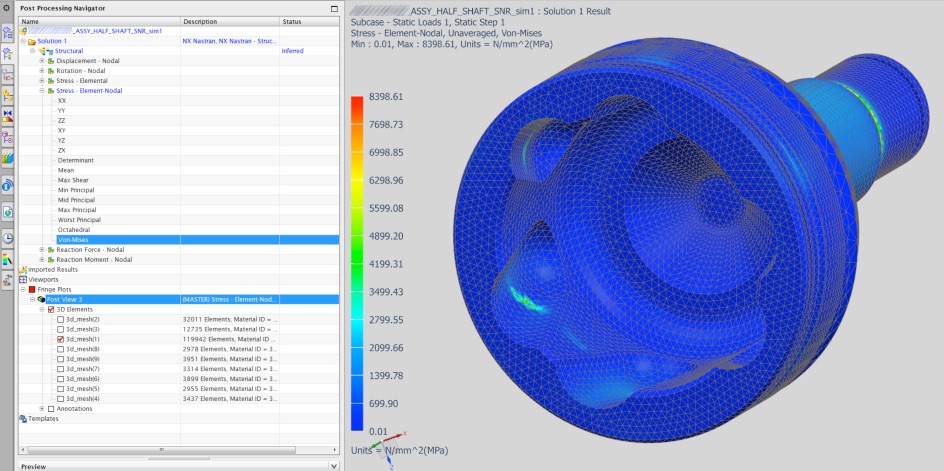The image size is (944, 471).
Task: Enable the 3d_mesh(5) checkbox
Action: point(60,388)
